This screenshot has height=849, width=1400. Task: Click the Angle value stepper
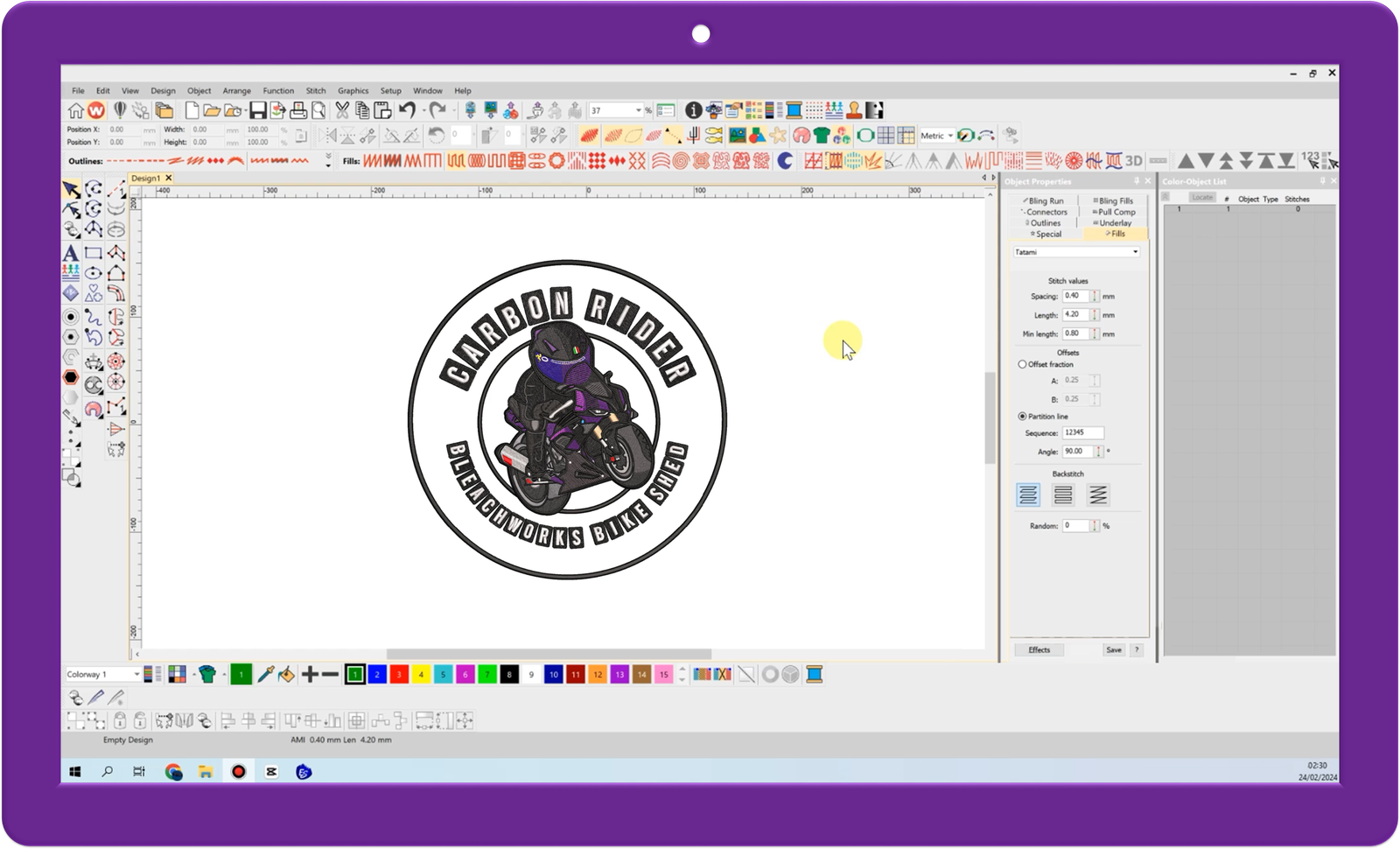(1099, 452)
